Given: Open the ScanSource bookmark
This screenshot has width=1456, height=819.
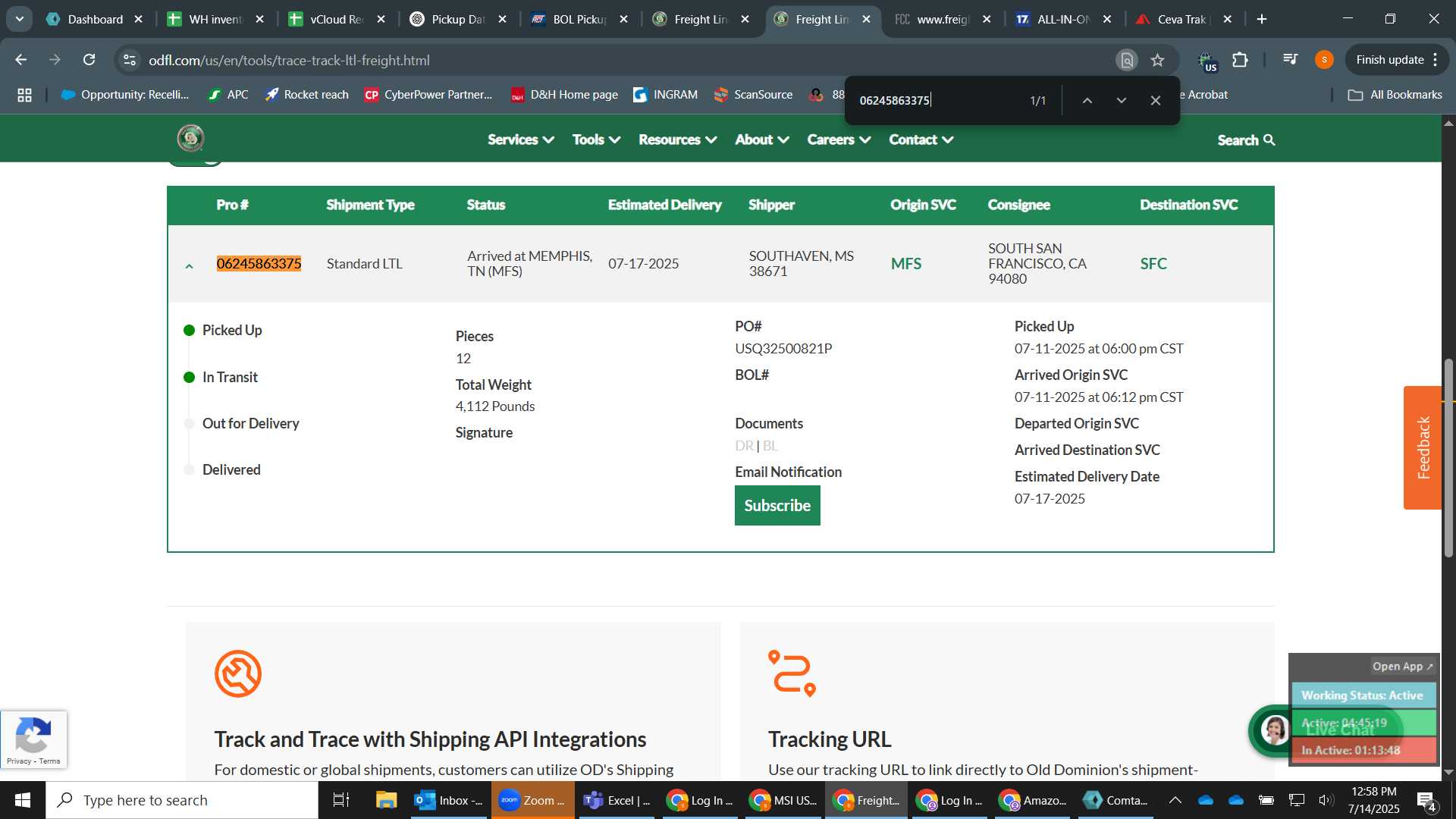Looking at the screenshot, I should click(753, 95).
